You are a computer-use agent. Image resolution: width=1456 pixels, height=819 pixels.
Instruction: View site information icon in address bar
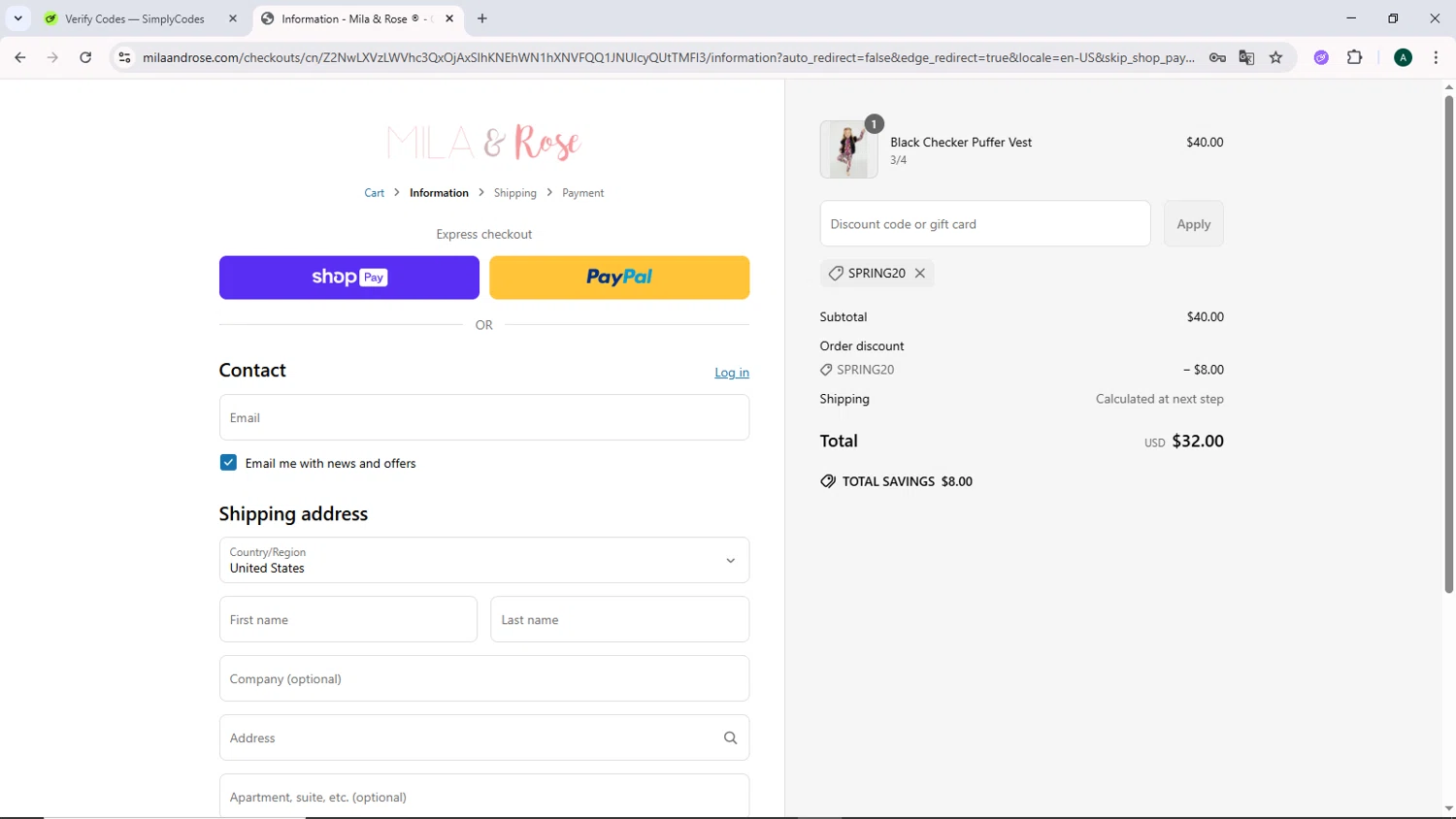coord(124,57)
